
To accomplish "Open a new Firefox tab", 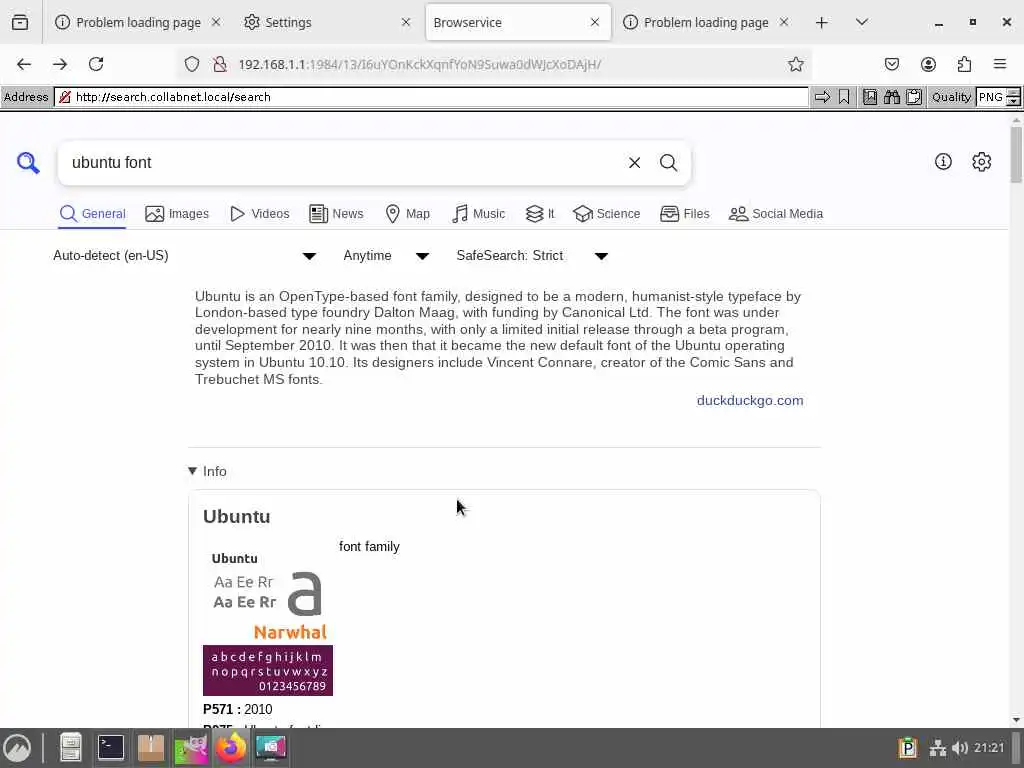I will click(822, 22).
